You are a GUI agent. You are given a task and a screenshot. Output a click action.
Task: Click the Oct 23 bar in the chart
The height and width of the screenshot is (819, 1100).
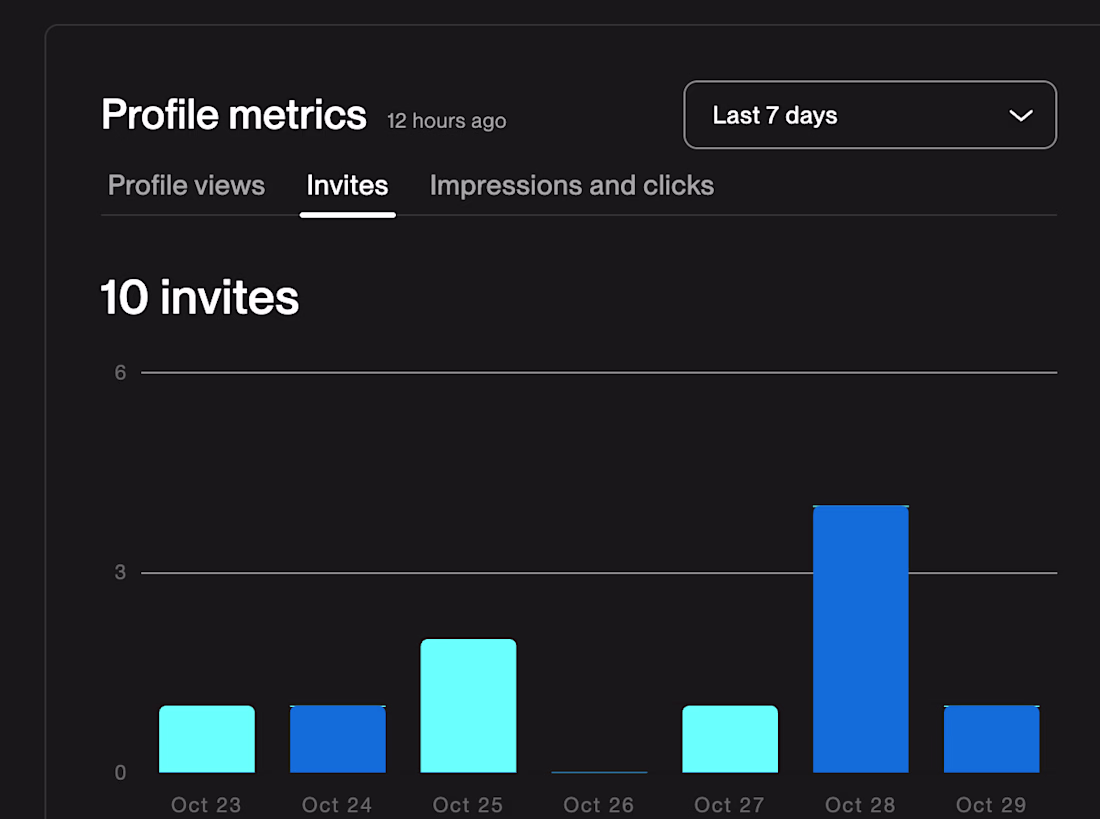[207, 739]
